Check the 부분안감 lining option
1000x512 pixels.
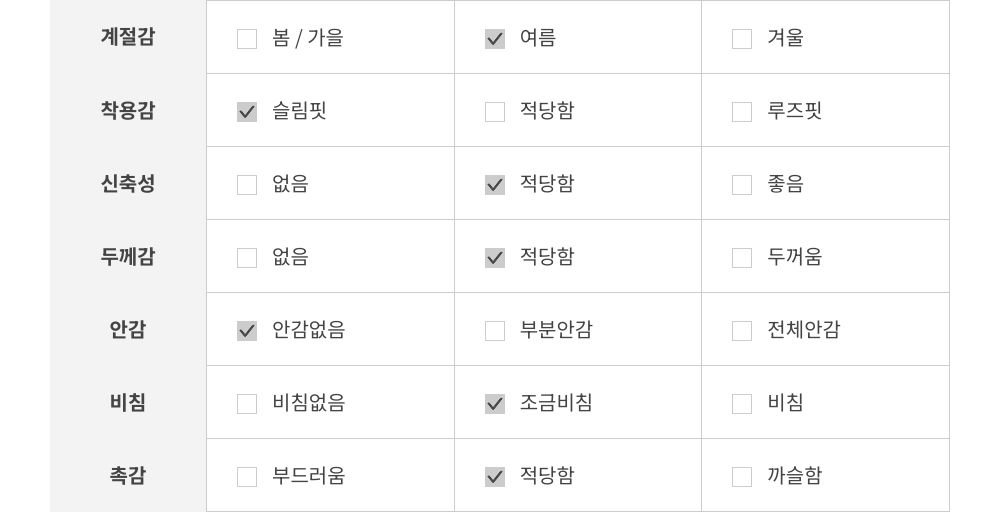click(495, 331)
